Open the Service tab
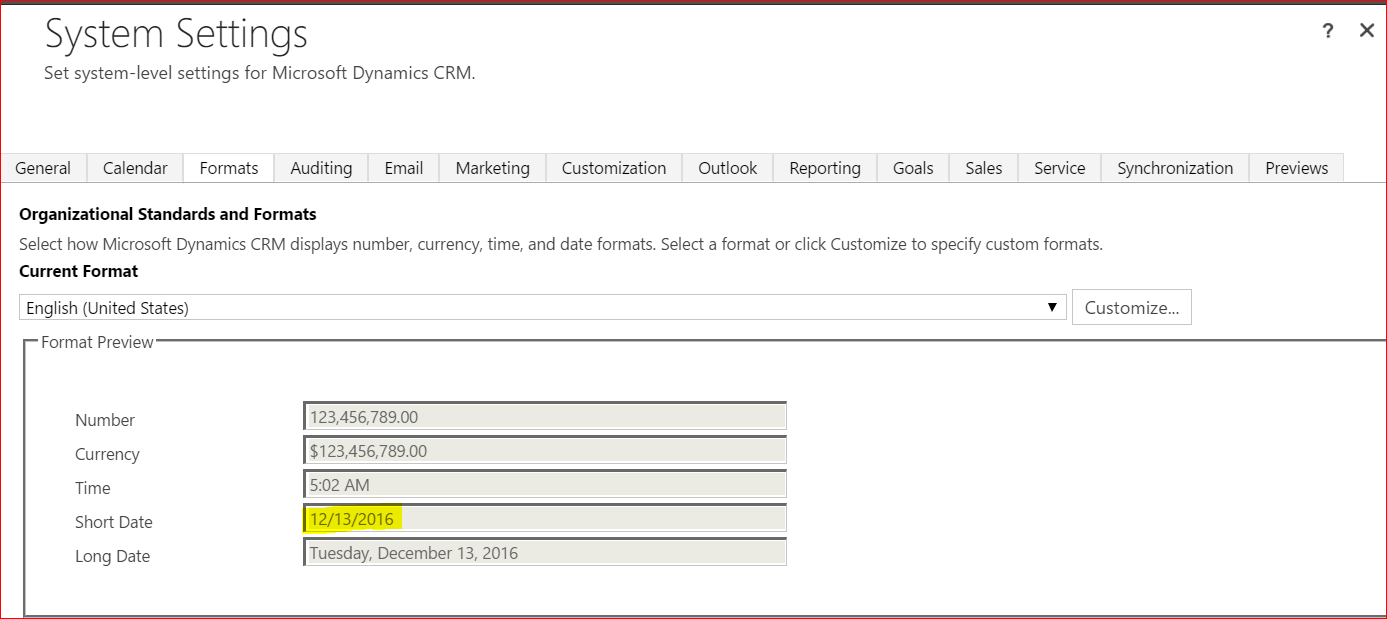Screen dimensions: 1387x619 pos(1059,168)
